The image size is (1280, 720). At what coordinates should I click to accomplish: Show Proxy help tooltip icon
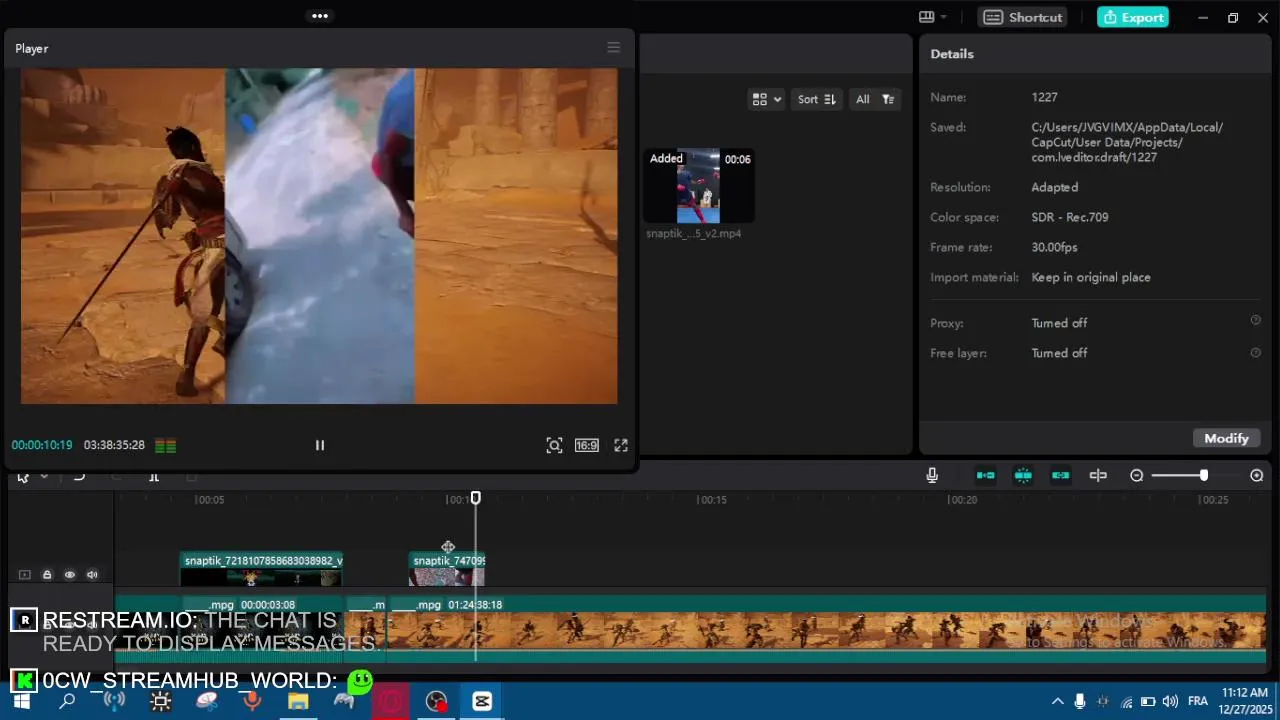tap(1256, 321)
